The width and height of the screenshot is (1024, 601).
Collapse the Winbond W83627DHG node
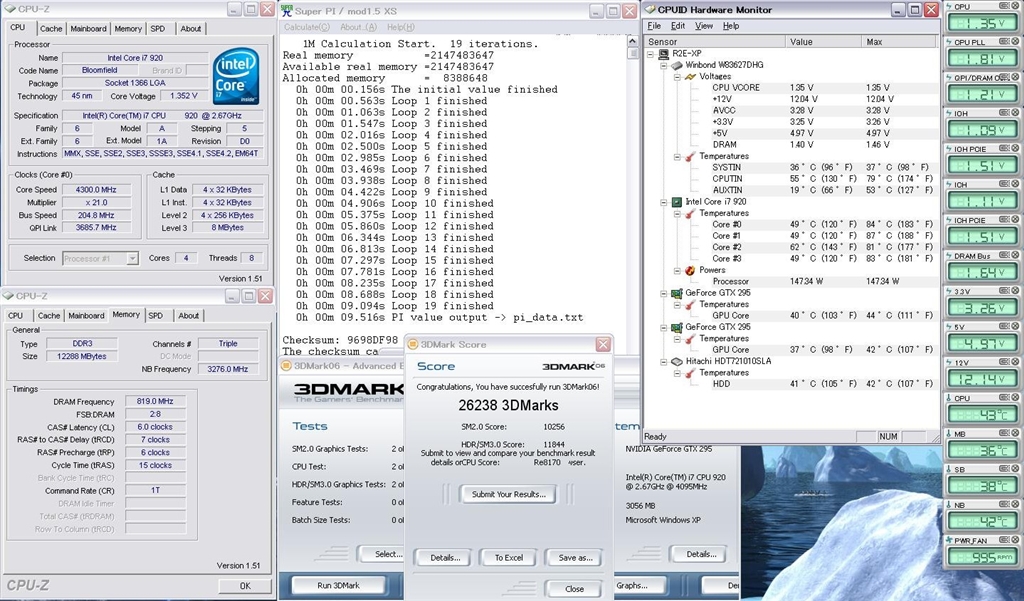[664, 65]
